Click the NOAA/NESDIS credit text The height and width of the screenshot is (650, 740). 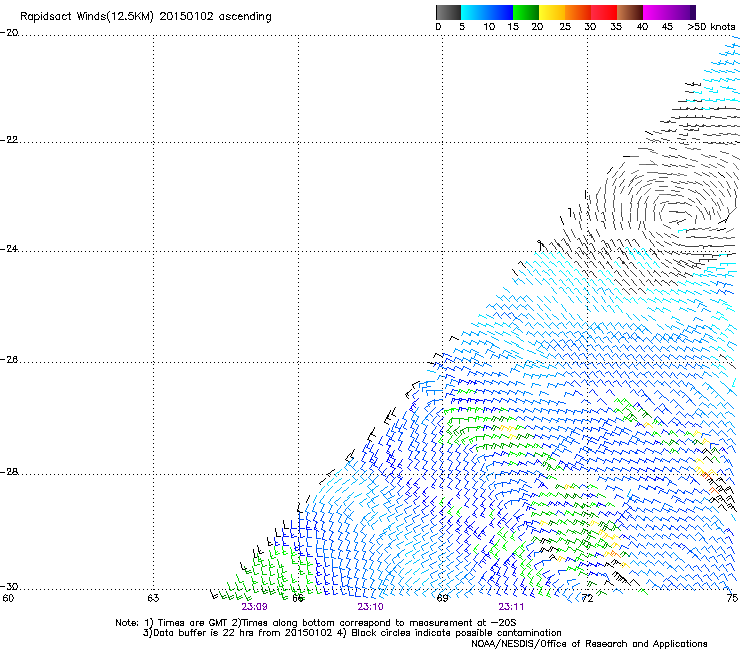pyautogui.click(x=589, y=644)
